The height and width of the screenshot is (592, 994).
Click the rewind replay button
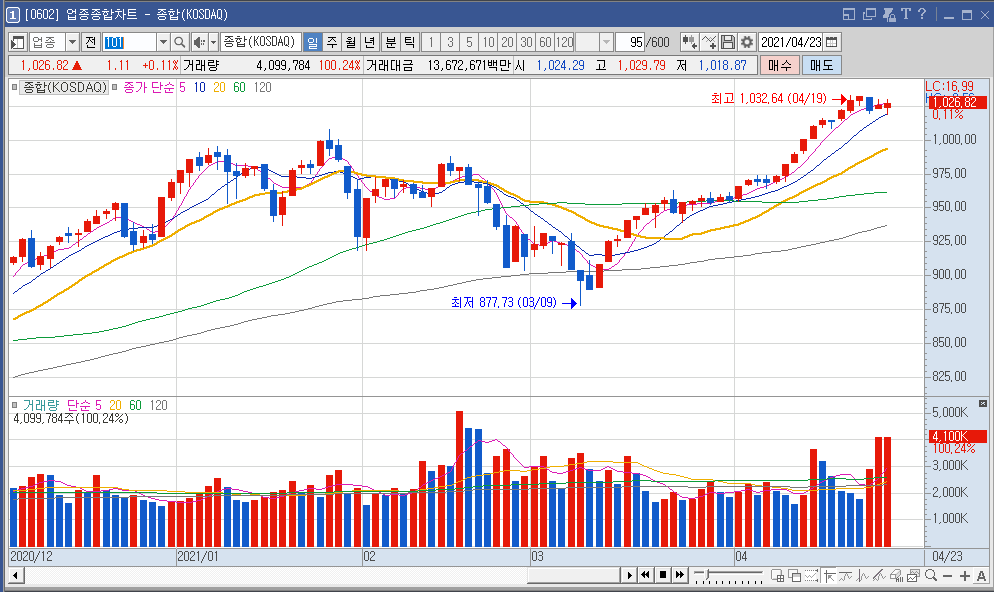coord(645,575)
